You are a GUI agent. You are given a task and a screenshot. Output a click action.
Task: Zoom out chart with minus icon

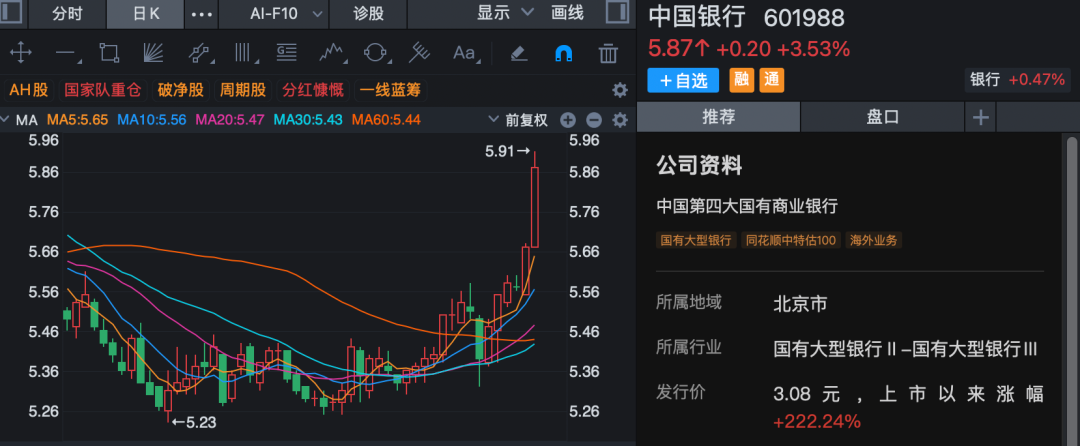[x=593, y=120]
